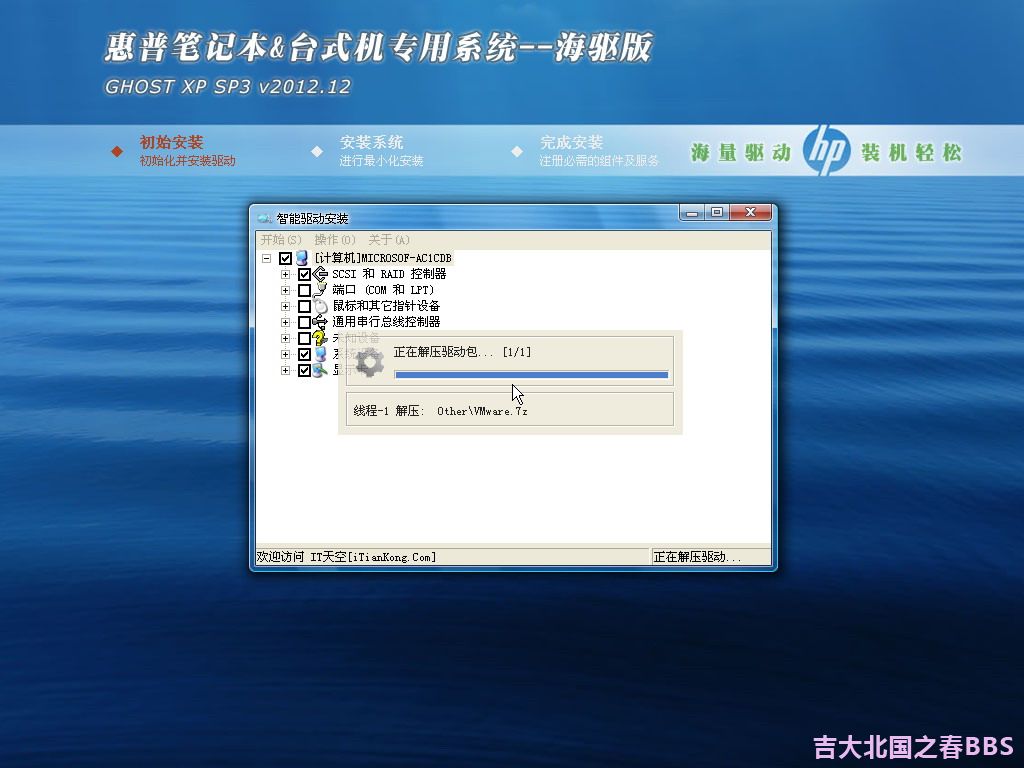The height and width of the screenshot is (768, 1024).
Task: Click the 进行最小化安装 subtitle
Action: pyautogui.click(x=381, y=161)
